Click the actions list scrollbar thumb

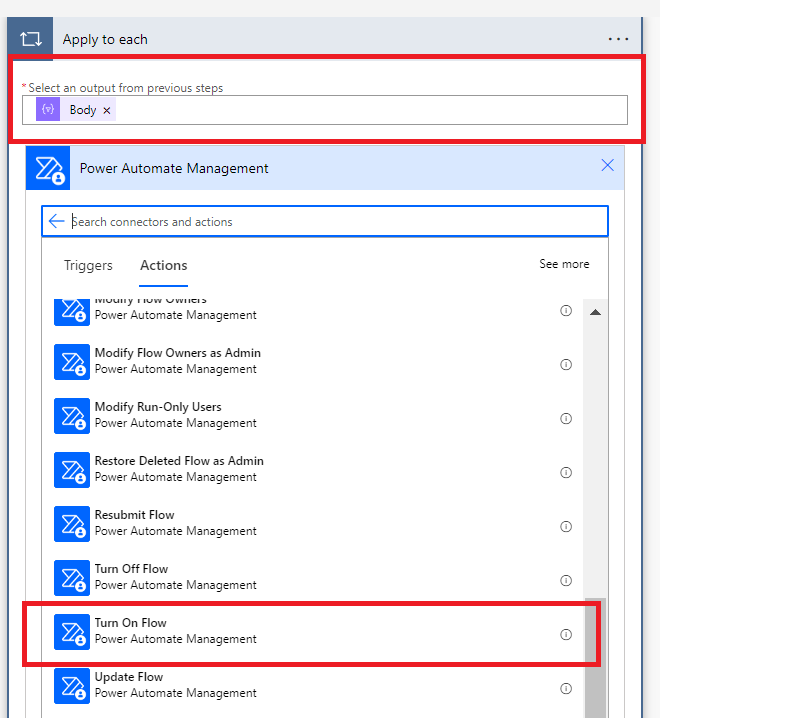[x=596, y=658]
